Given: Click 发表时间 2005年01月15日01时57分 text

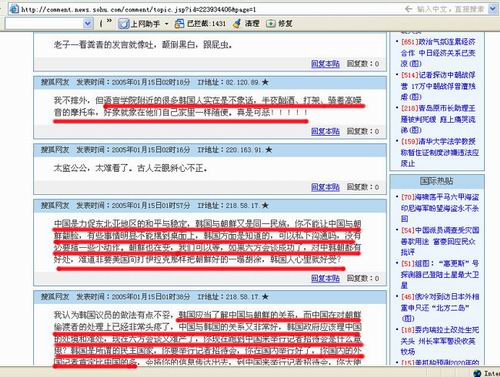Looking at the screenshot, I should pyautogui.click(x=134, y=205).
